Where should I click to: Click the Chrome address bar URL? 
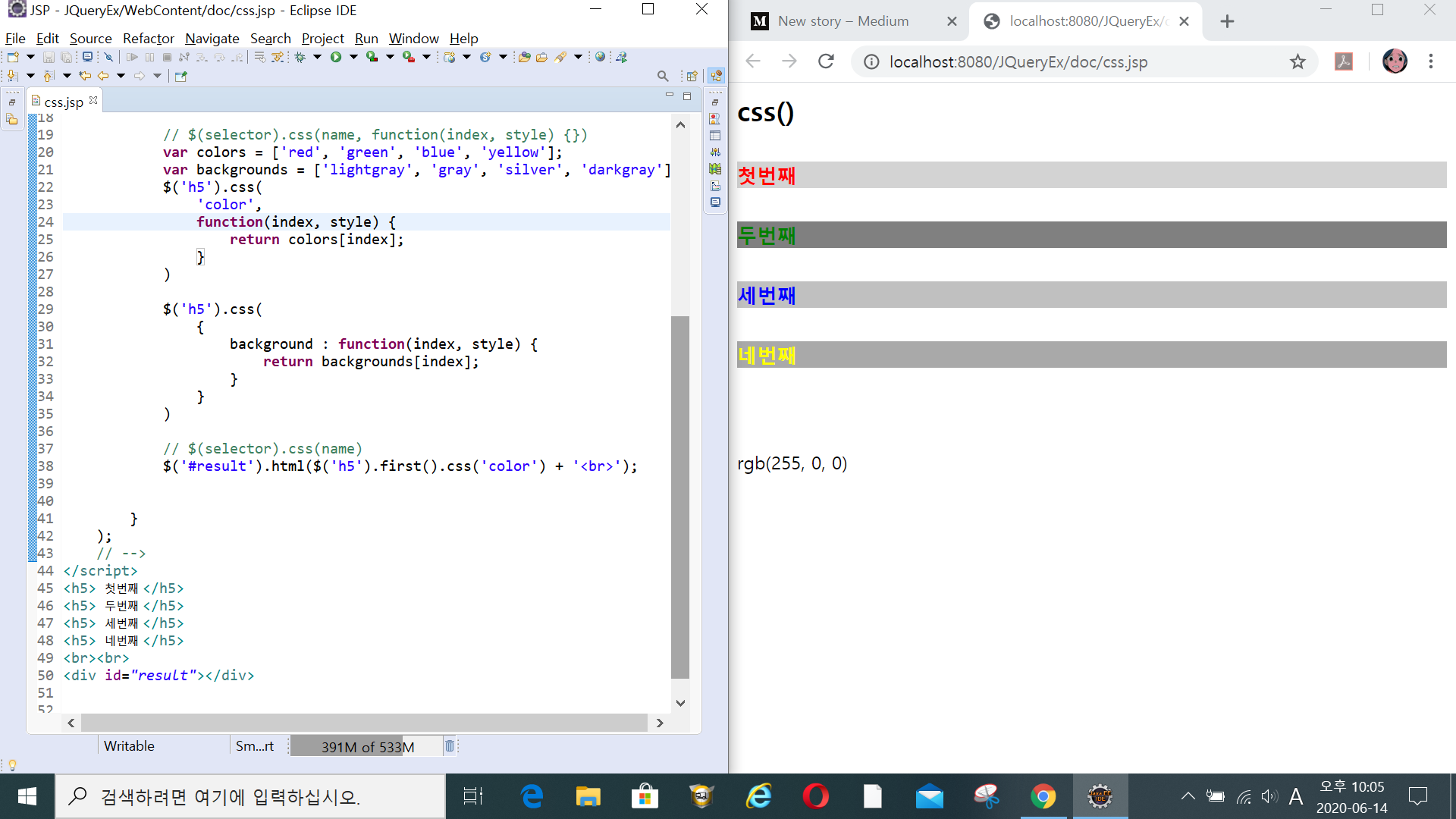point(1018,62)
